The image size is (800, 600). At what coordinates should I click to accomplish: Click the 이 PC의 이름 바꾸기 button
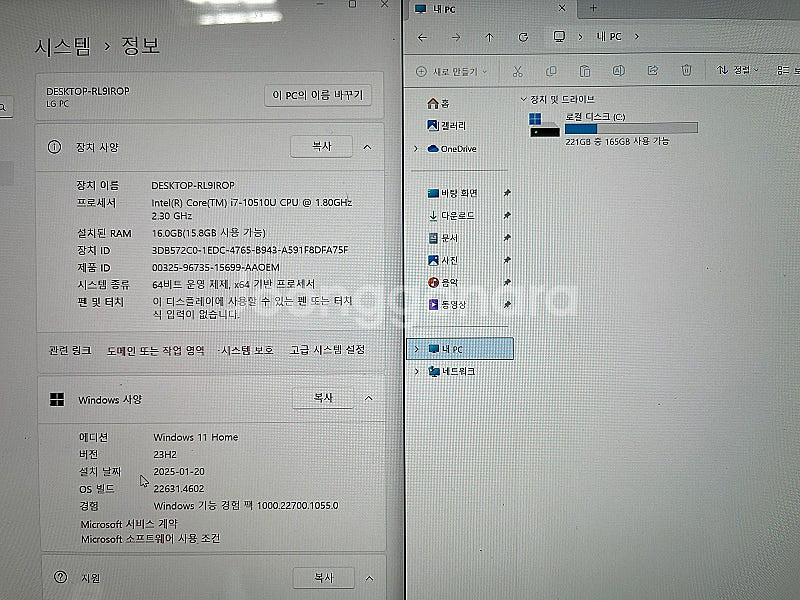coord(319,95)
